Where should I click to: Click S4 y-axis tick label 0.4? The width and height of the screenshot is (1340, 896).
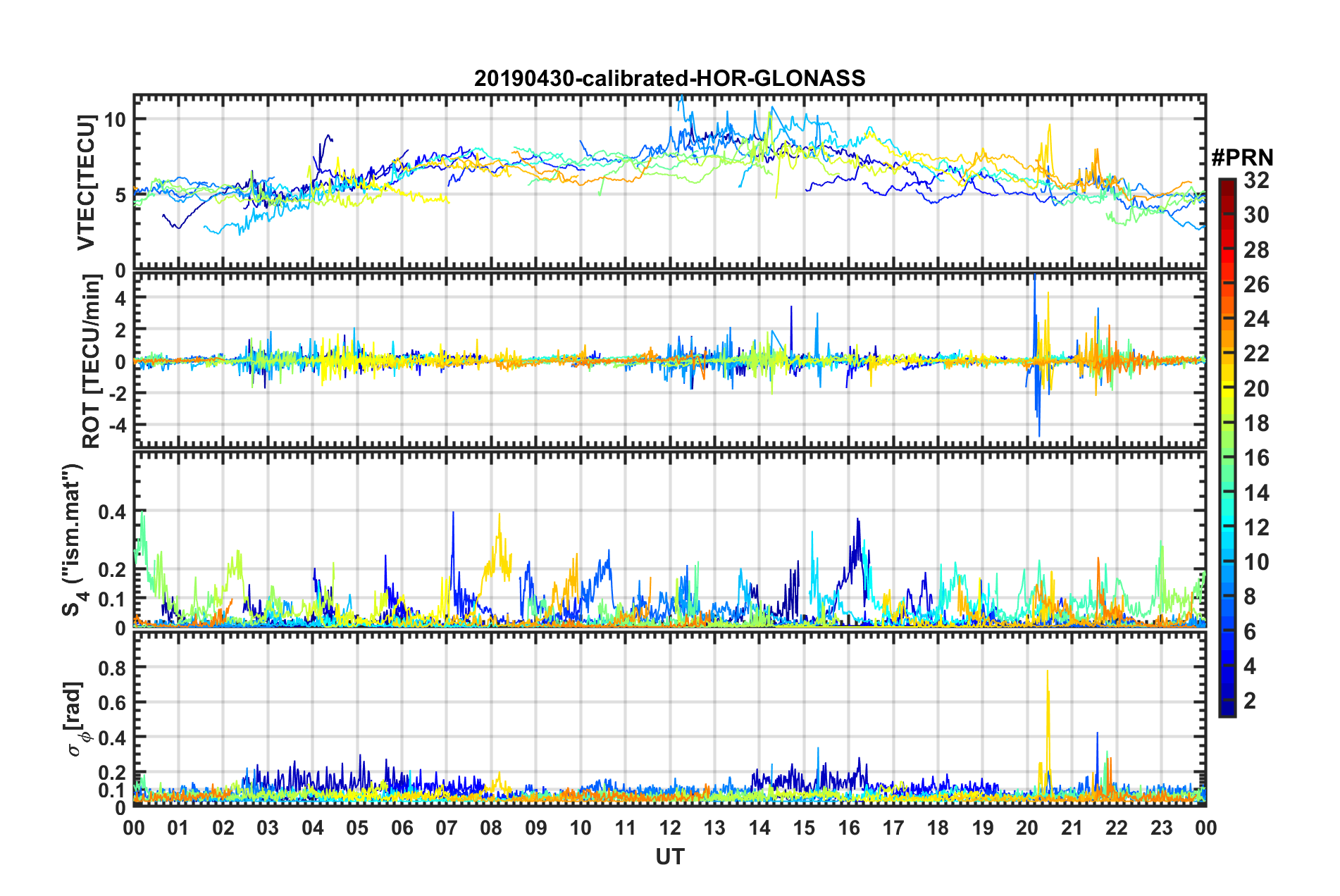point(112,511)
